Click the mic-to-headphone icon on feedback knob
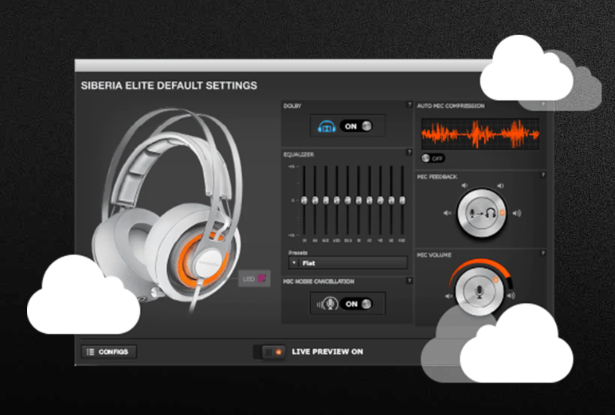Viewport: 615px width, 415px height. pos(482,214)
